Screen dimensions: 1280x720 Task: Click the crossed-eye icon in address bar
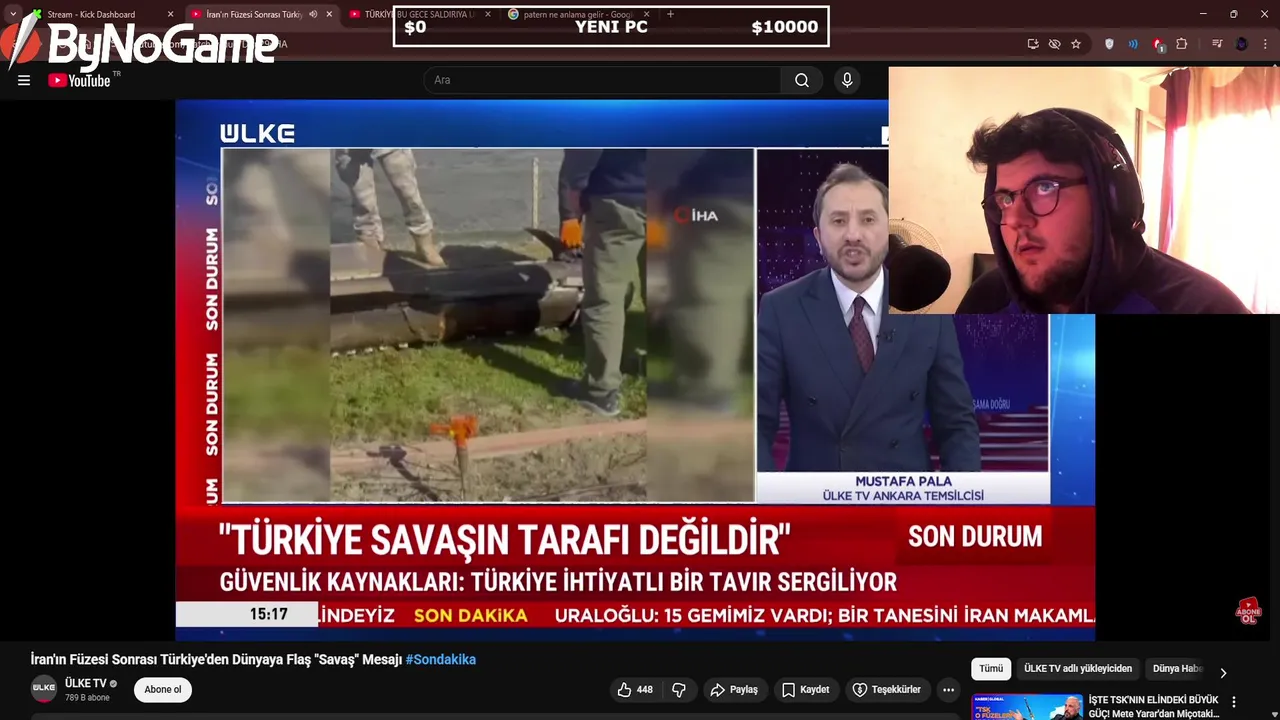click(1054, 44)
